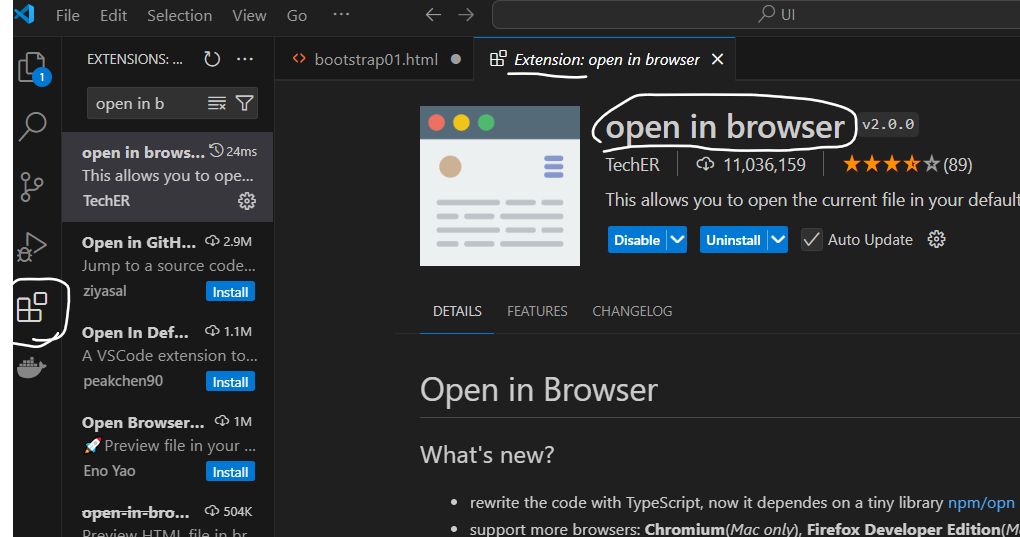The image size is (1020, 537).
Task: Clear the extensions search results
Action: click(x=217, y=103)
